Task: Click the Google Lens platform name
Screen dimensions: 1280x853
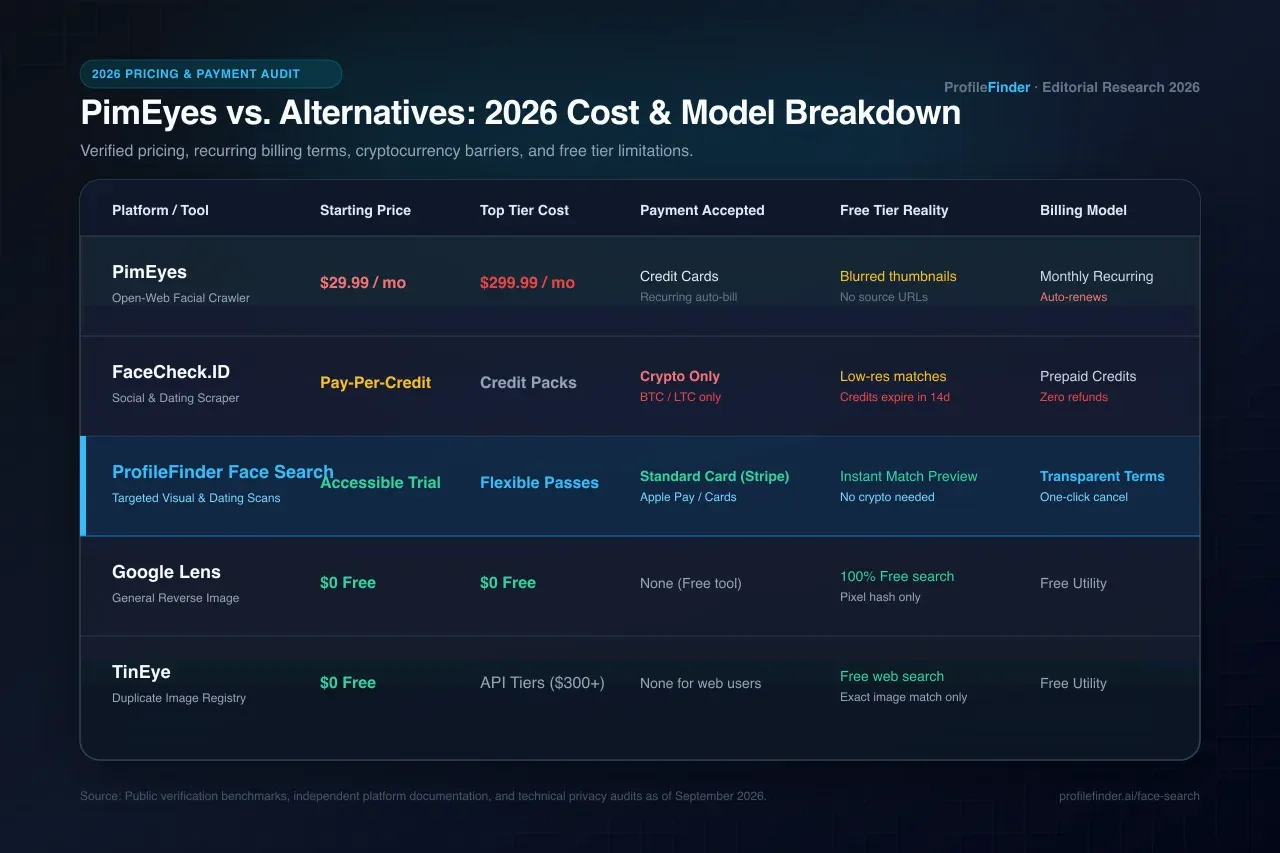Action: pyautogui.click(x=166, y=572)
